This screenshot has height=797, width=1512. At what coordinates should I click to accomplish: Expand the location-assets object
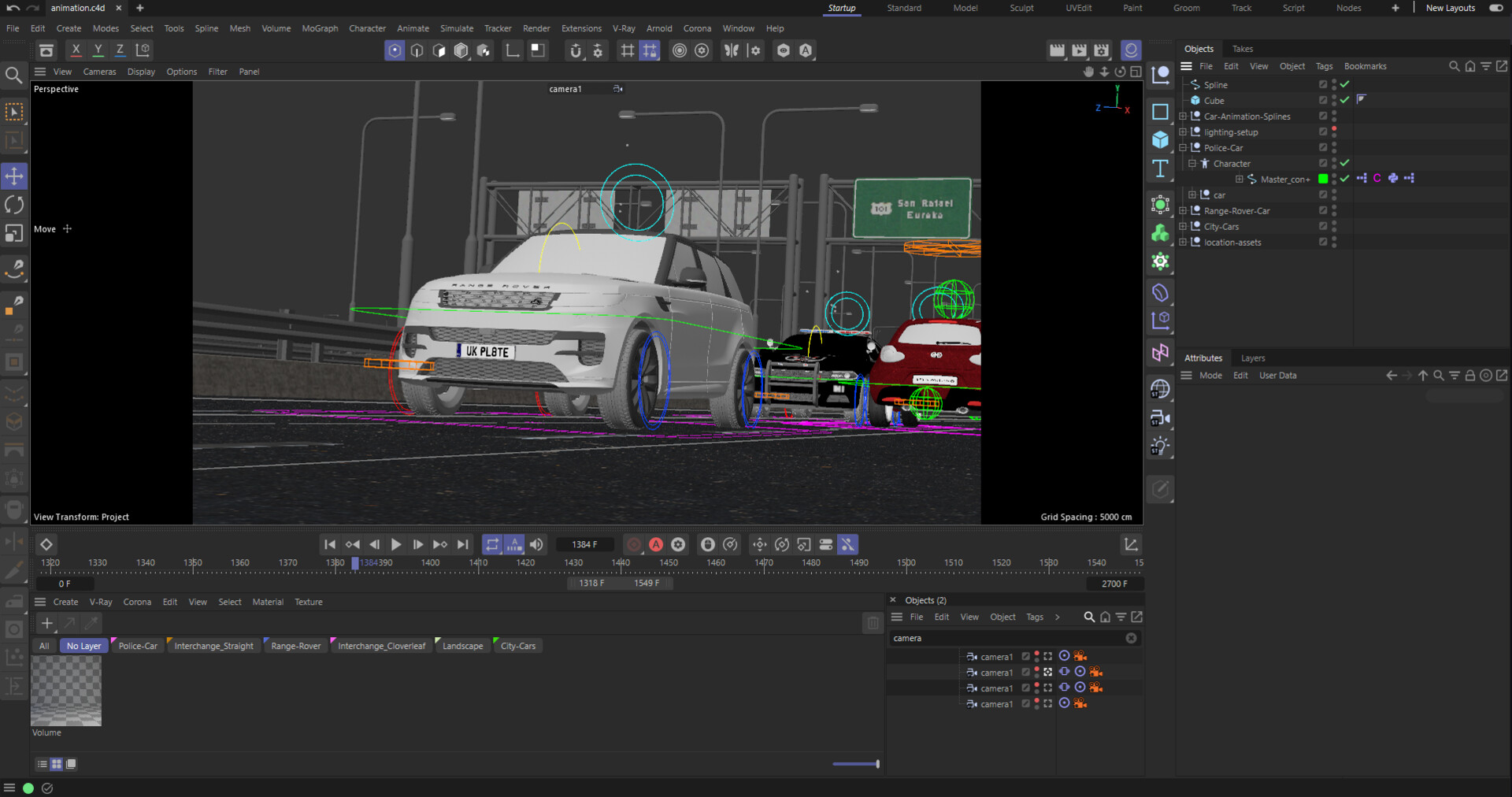click(1183, 243)
